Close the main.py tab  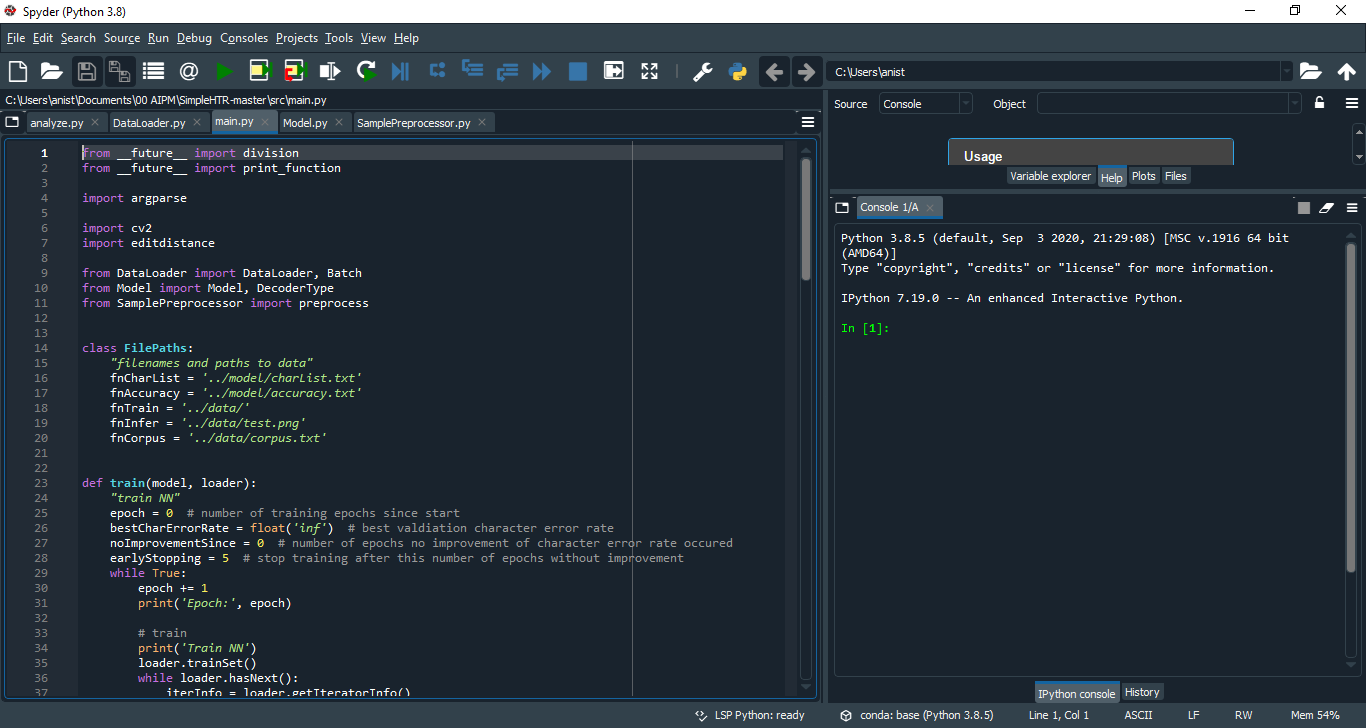tap(266, 121)
